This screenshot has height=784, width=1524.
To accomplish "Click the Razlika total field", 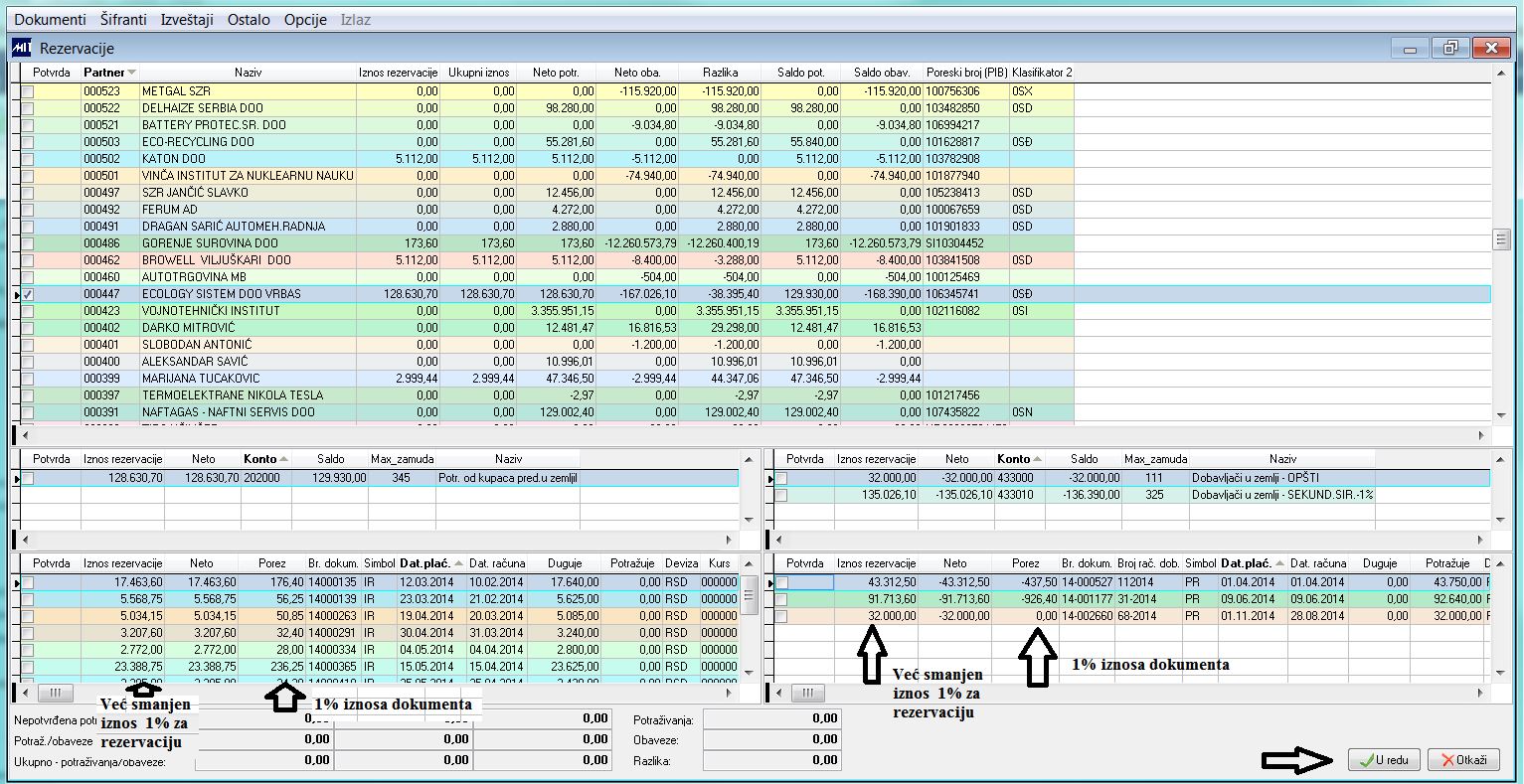I will coord(772,760).
